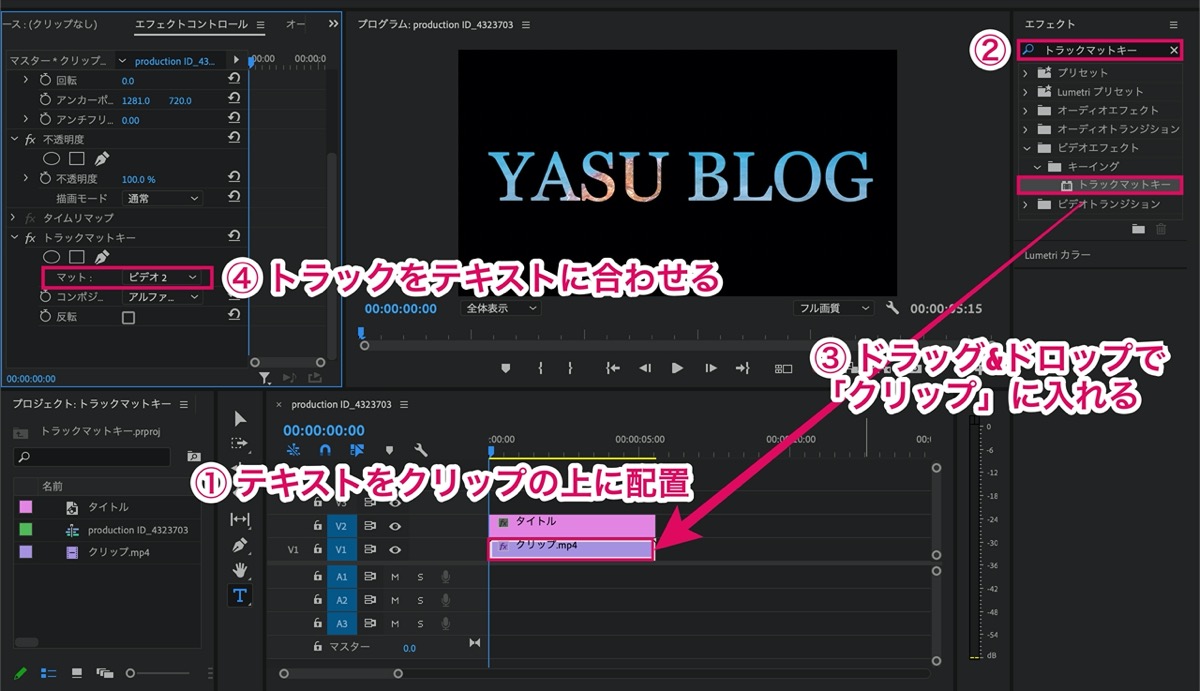Add marker button in Program monitor
The image size is (1200, 691).
tap(505, 368)
